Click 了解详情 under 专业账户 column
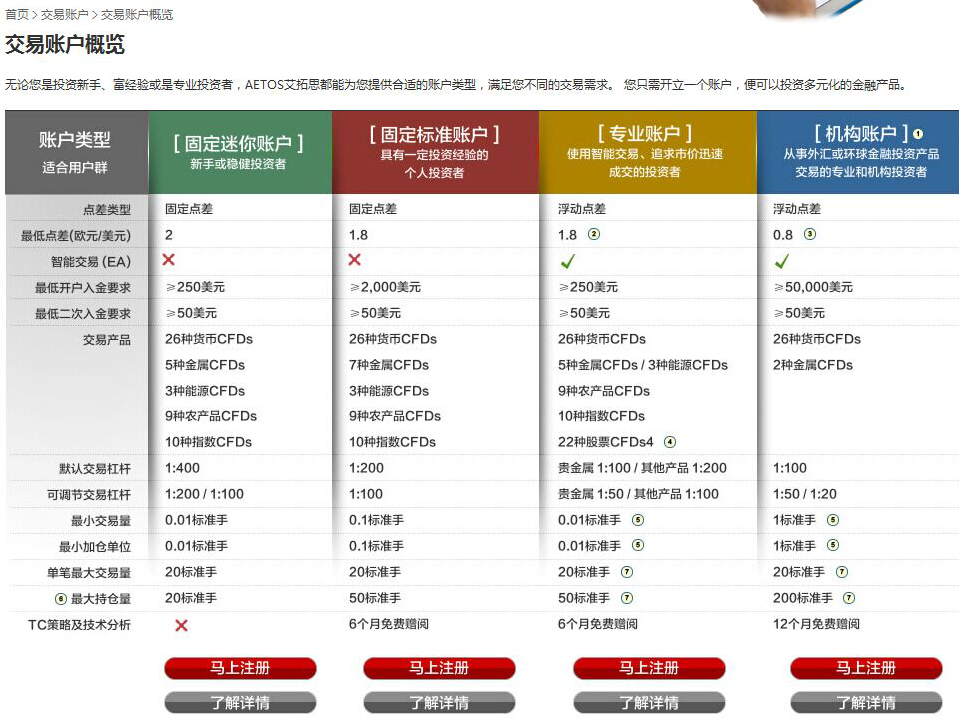Screen dimensions: 959x725 [649, 702]
